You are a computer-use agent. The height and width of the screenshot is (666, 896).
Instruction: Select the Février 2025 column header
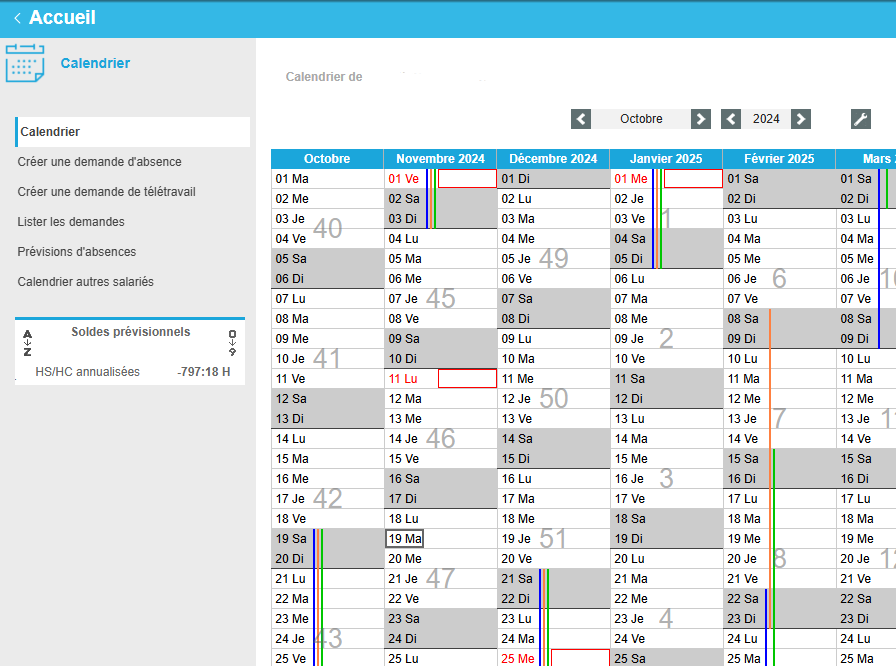point(779,159)
